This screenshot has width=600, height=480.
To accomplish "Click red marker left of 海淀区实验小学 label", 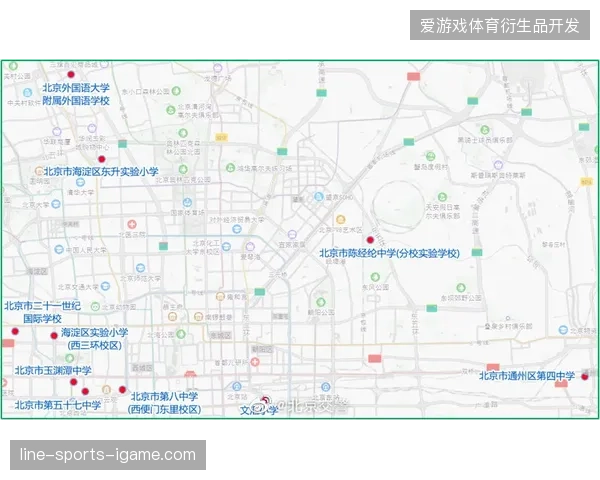I will click(x=54, y=336).
